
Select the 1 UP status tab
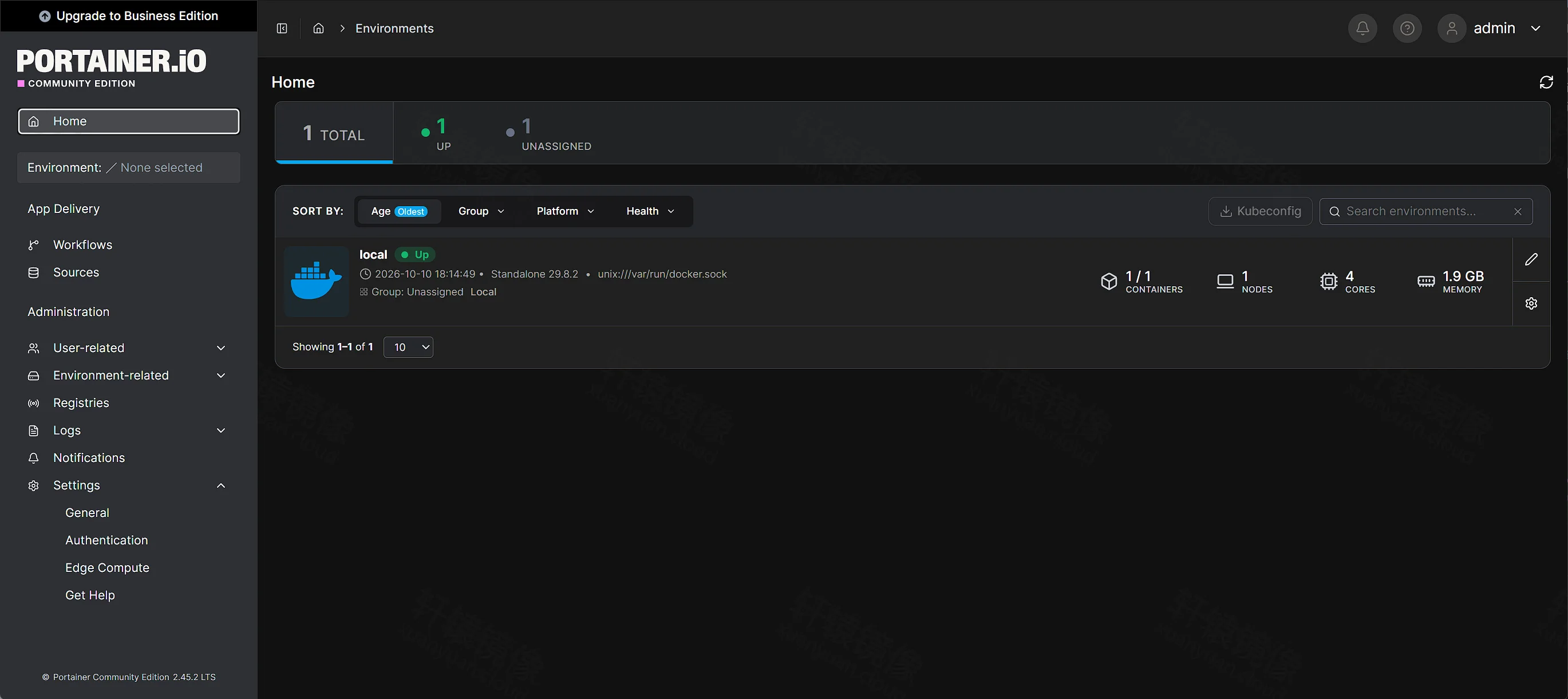[x=436, y=134]
